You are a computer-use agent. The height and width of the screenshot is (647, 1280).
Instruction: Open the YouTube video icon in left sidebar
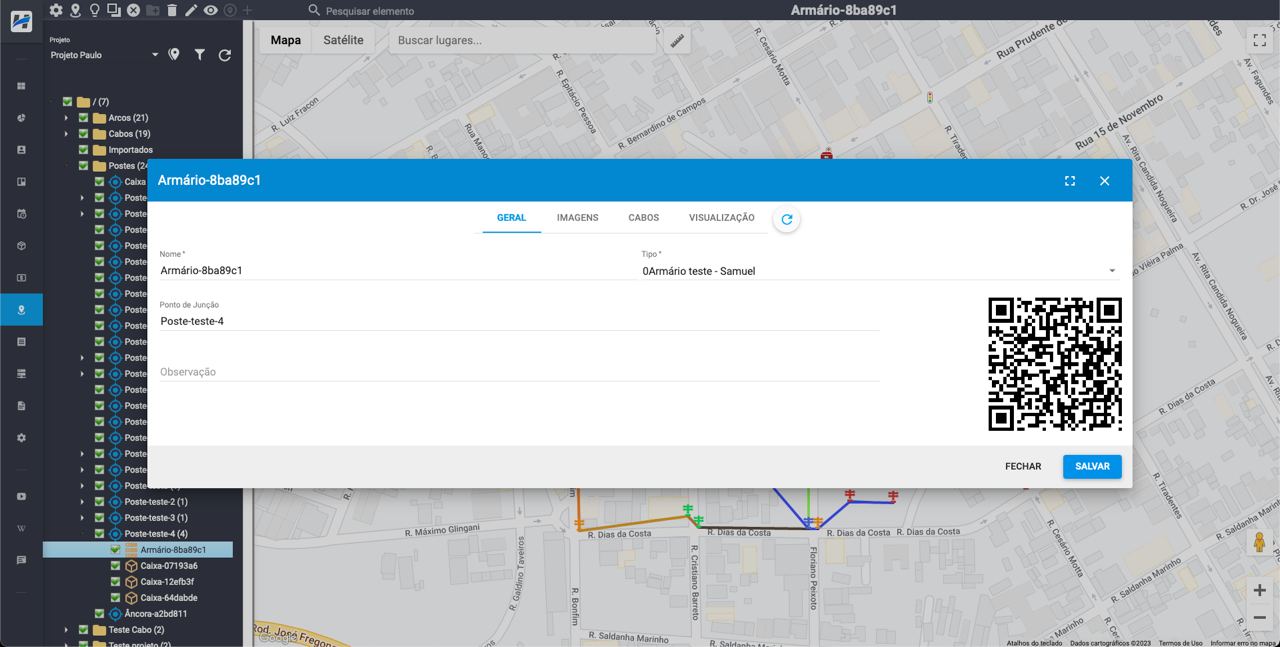[21, 497]
